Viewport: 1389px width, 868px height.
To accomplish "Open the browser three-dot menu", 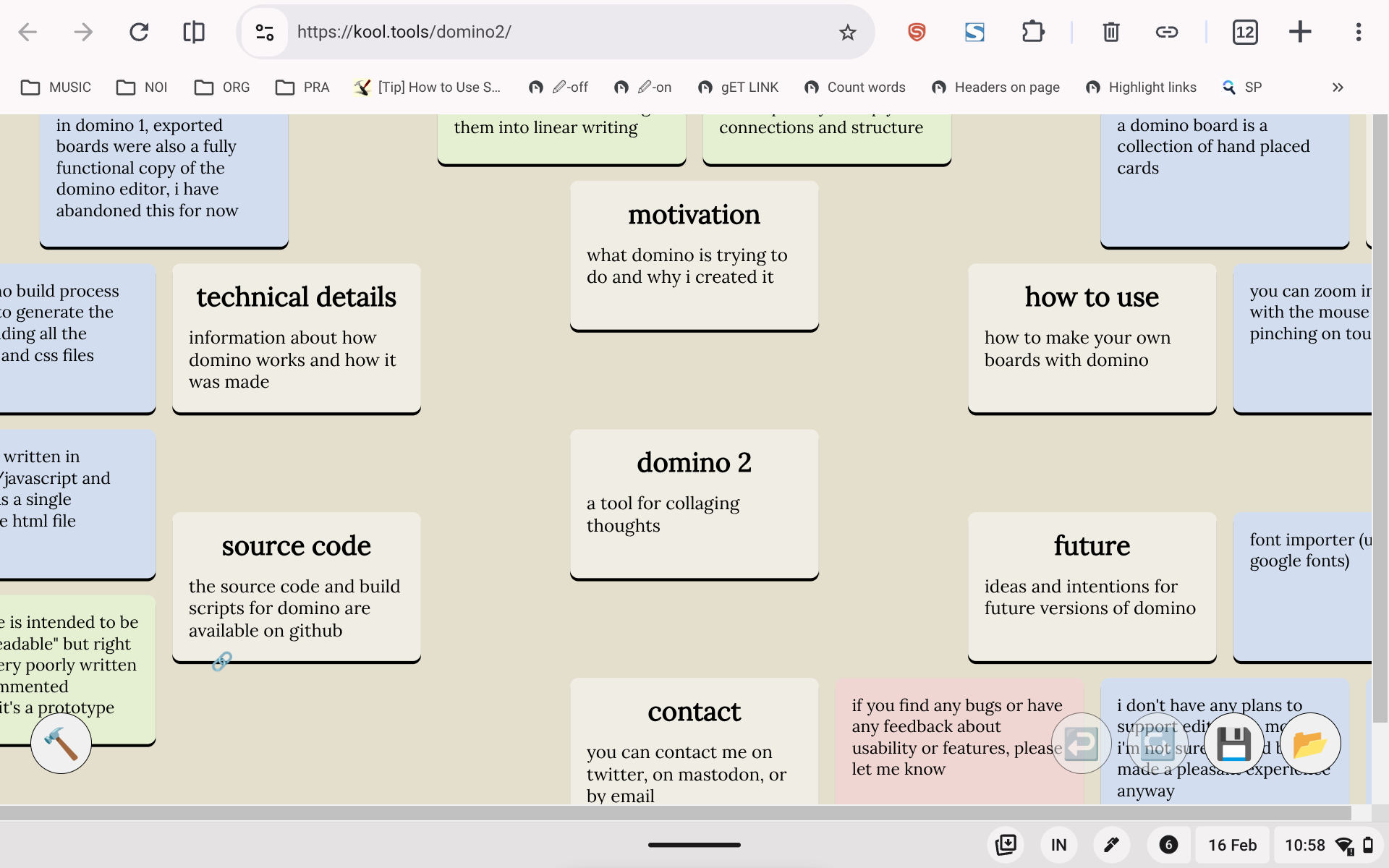I will 1358,32.
